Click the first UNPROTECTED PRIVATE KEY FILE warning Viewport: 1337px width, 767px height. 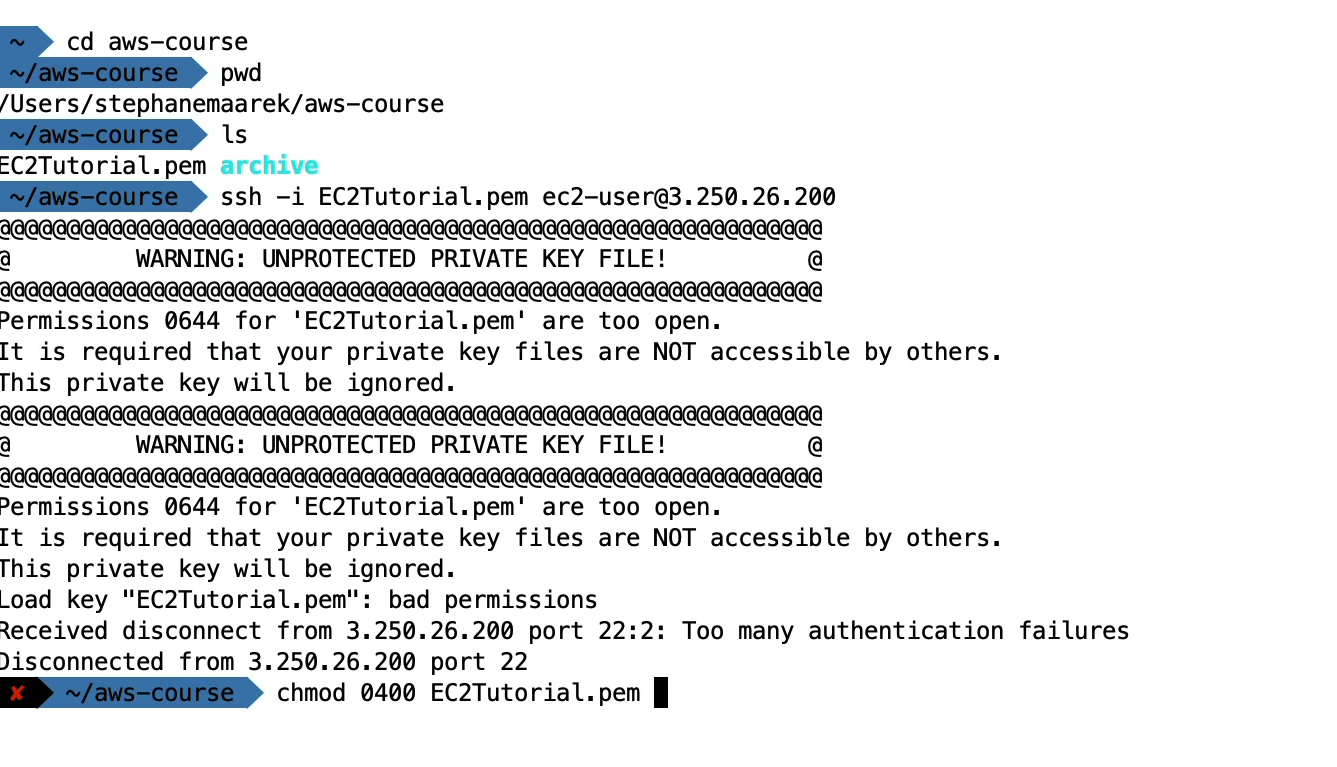(401, 259)
